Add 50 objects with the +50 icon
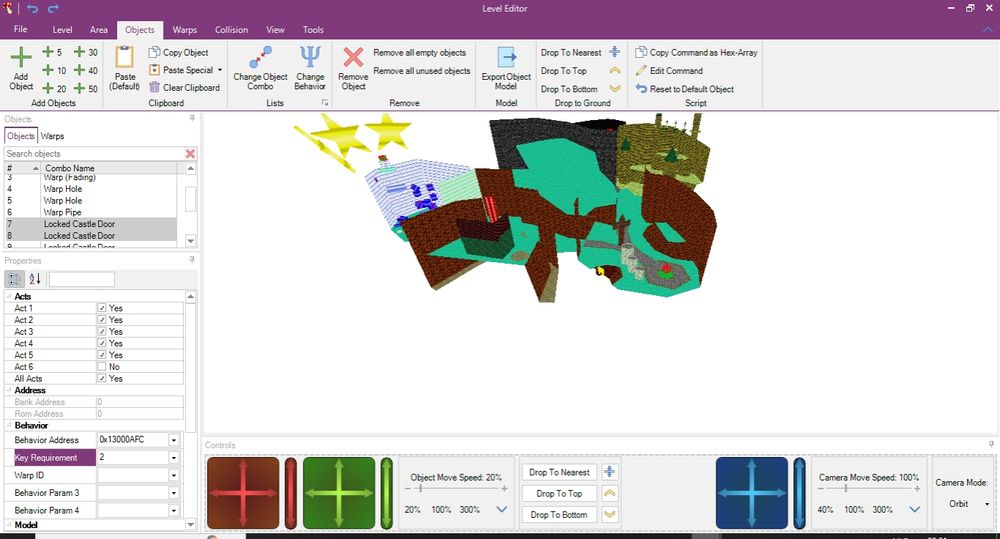 coord(79,88)
